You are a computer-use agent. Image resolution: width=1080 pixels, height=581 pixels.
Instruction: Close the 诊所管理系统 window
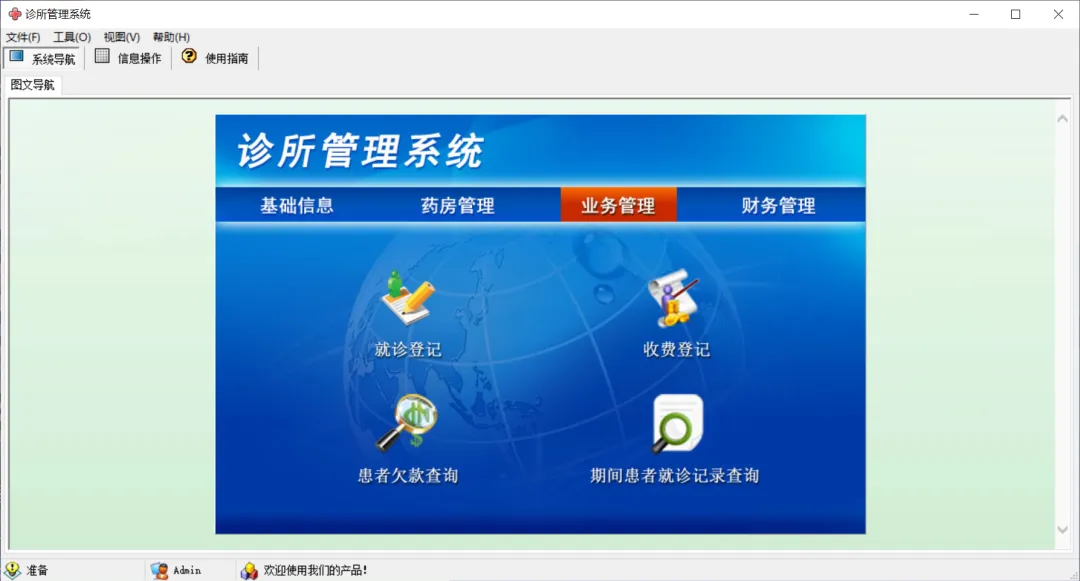(x=1058, y=14)
